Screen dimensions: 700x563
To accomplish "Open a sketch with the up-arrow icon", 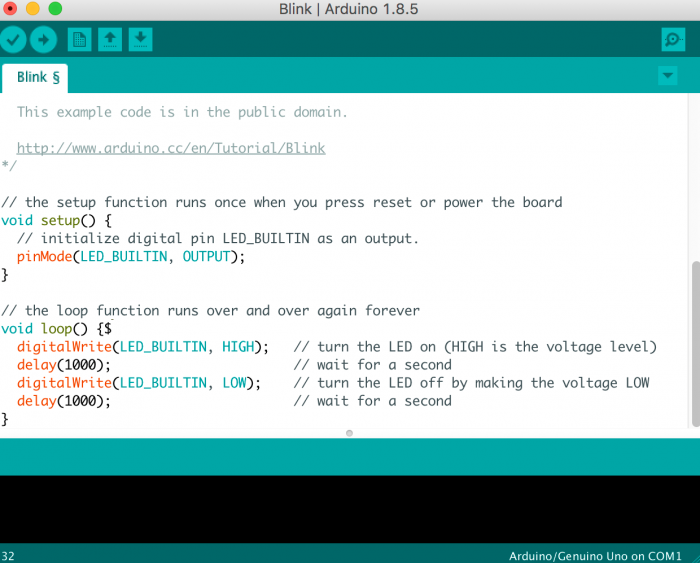I will point(110,40).
